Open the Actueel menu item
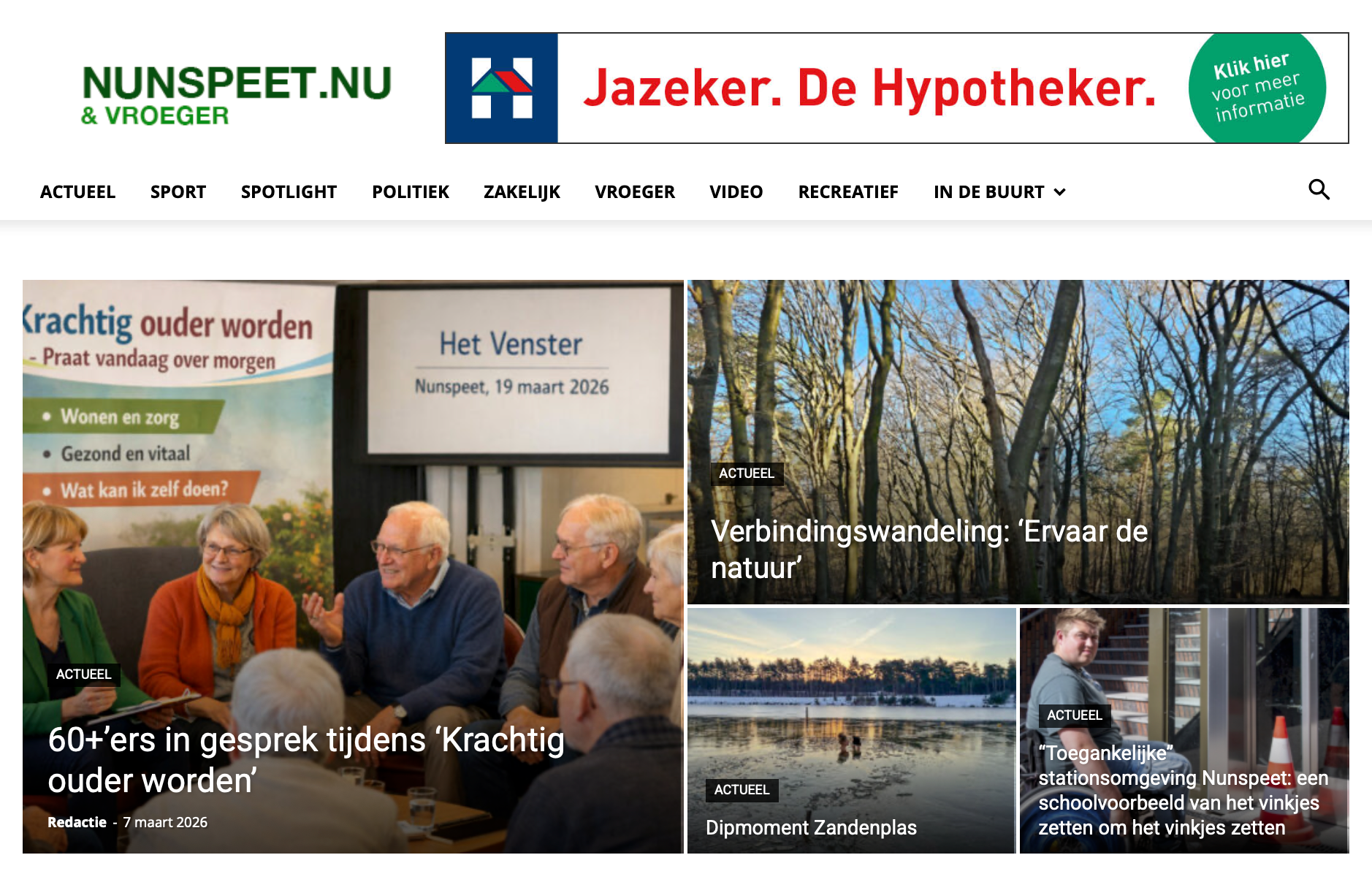The image size is (1372, 874). pyautogui.click(x=77, y=192)
